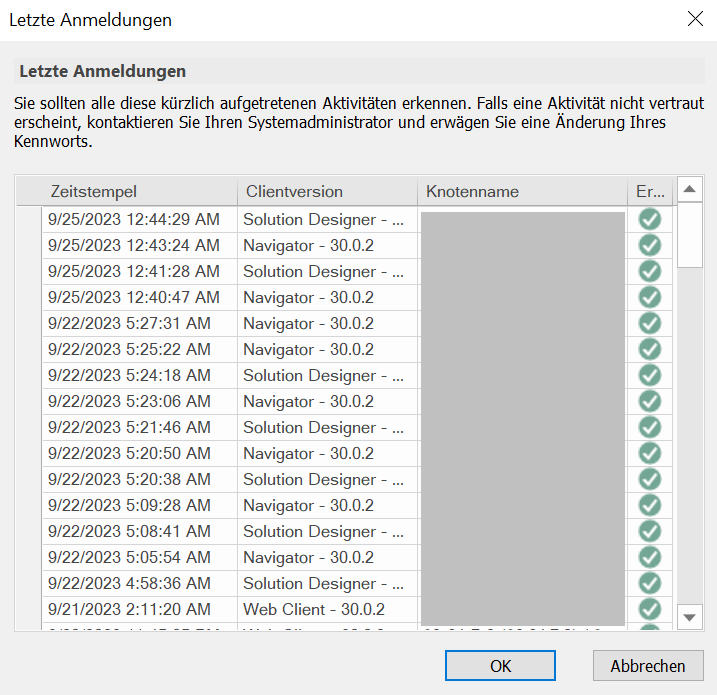Click success checkmark for 12:43:24 AM login
The width and height of the screenshot is (717, 695).
pyautogui.click(x=650, y=245)
